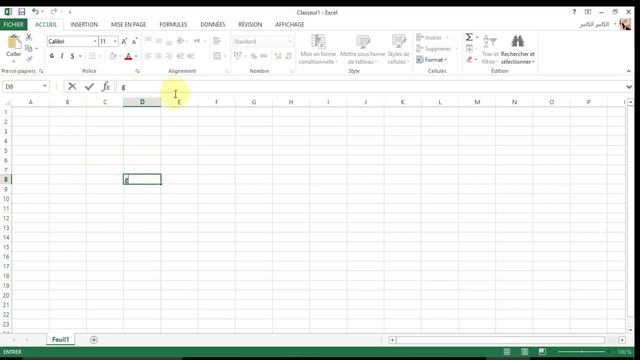Viewport: 640px width, 360px height.
Task: Switch to the FORMULES tab
Action: [x=173, y=24]
